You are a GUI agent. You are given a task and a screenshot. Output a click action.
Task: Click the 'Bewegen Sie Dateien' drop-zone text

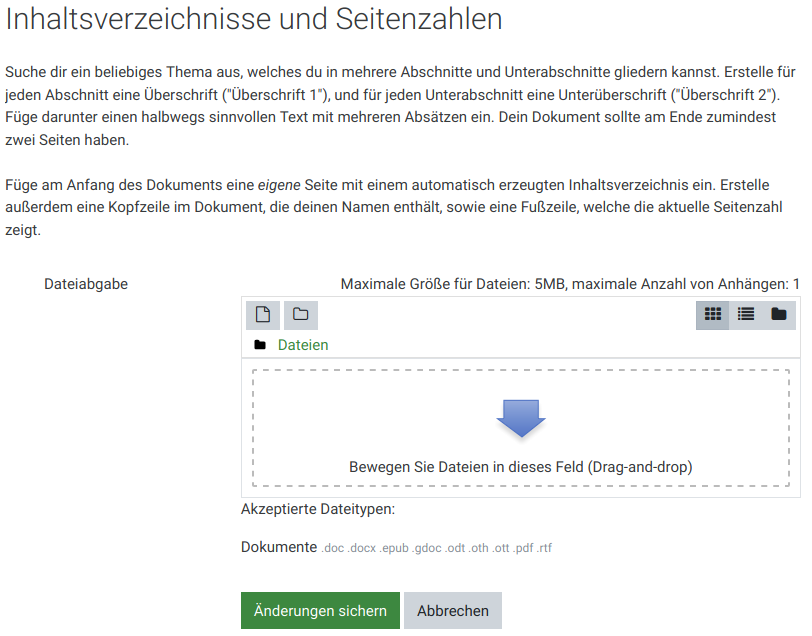520,467
